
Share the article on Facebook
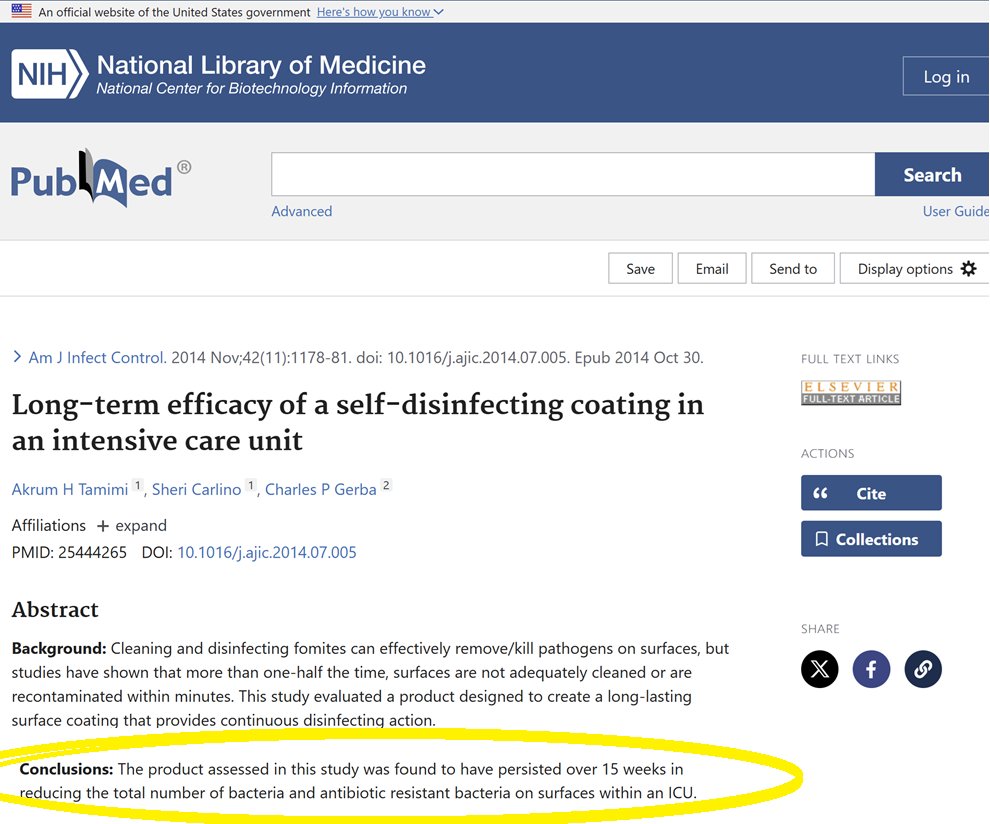coord(871,669)
